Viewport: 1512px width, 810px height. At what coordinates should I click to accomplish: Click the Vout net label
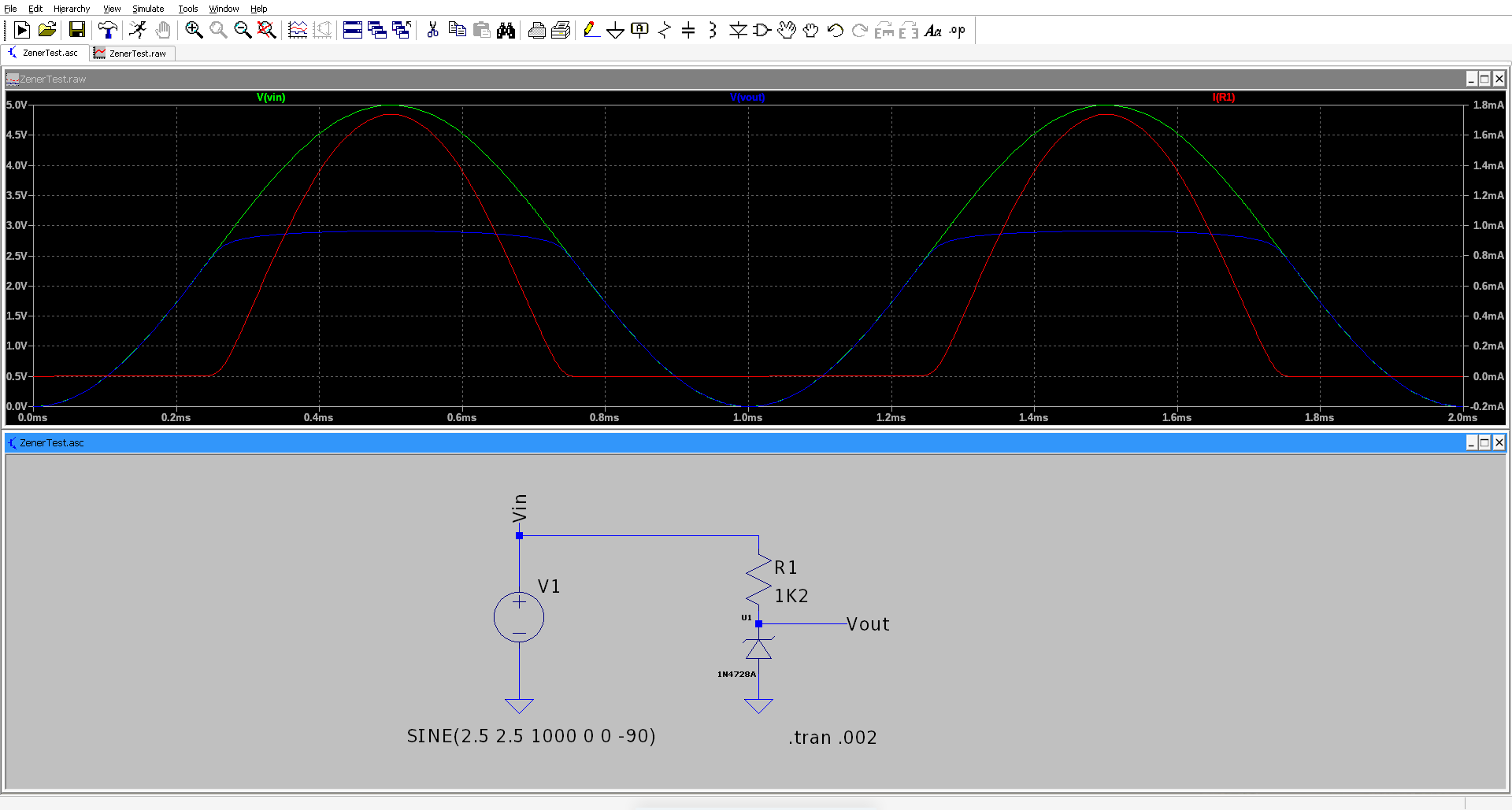click(x=868, y=624)
